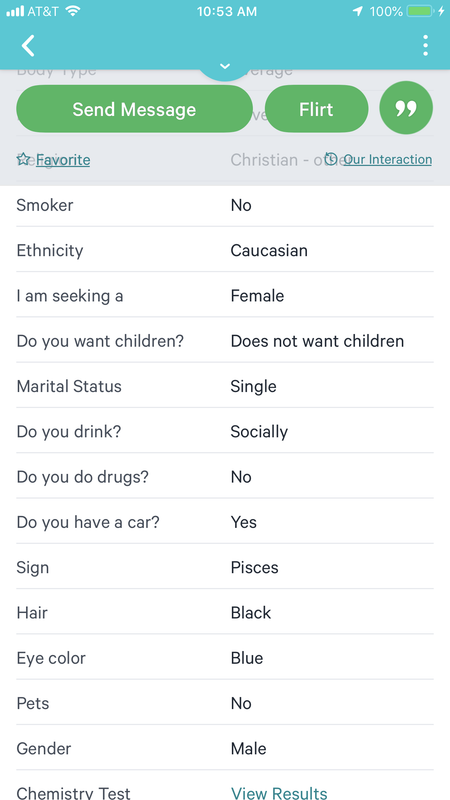The width and height of the screenshot is (450, 800).
Task: Open the three-dot more options menu
Action: tap(425, 46)
